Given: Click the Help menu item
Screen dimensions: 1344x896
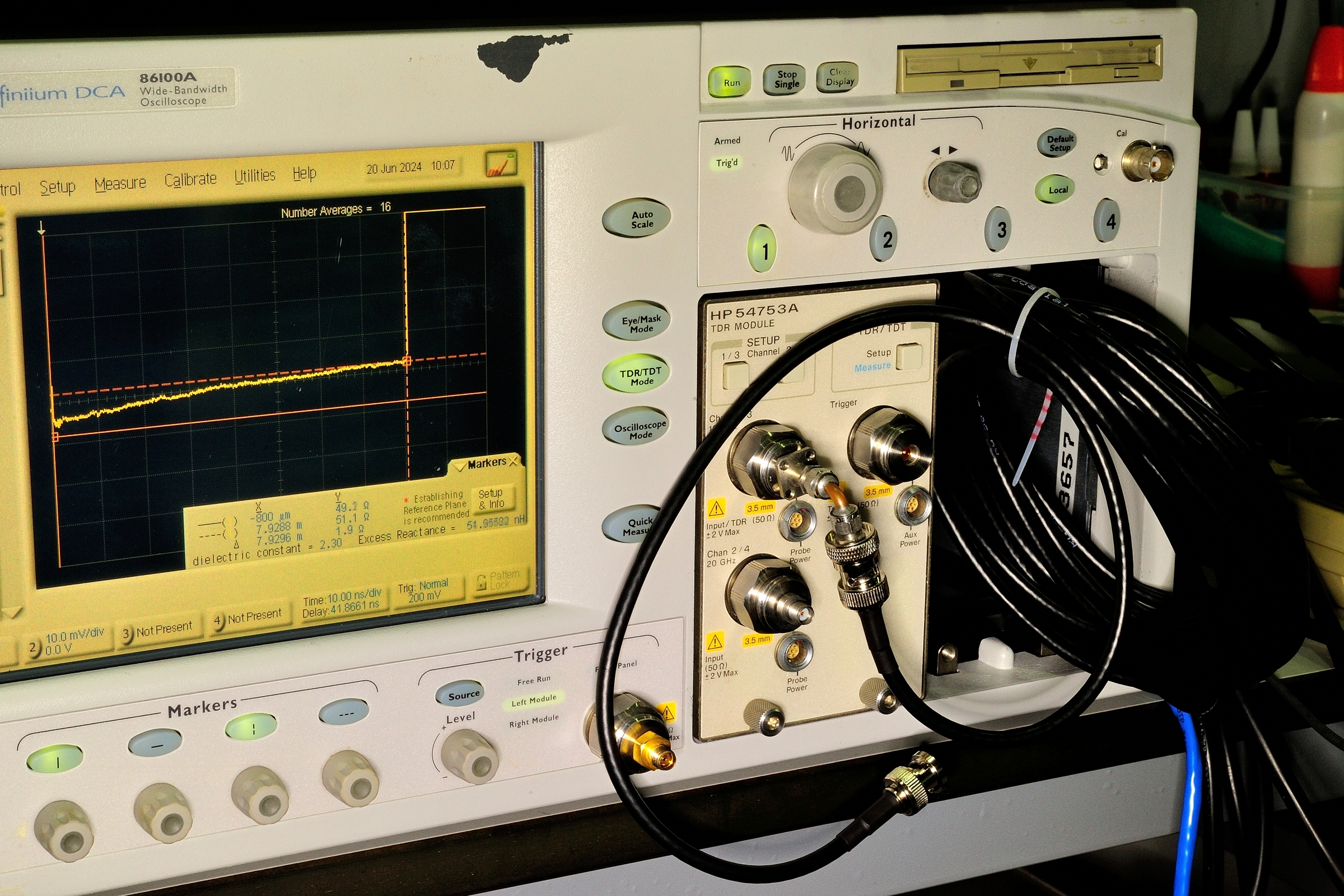Looking at the screenshot, I should tap(304, 173).
